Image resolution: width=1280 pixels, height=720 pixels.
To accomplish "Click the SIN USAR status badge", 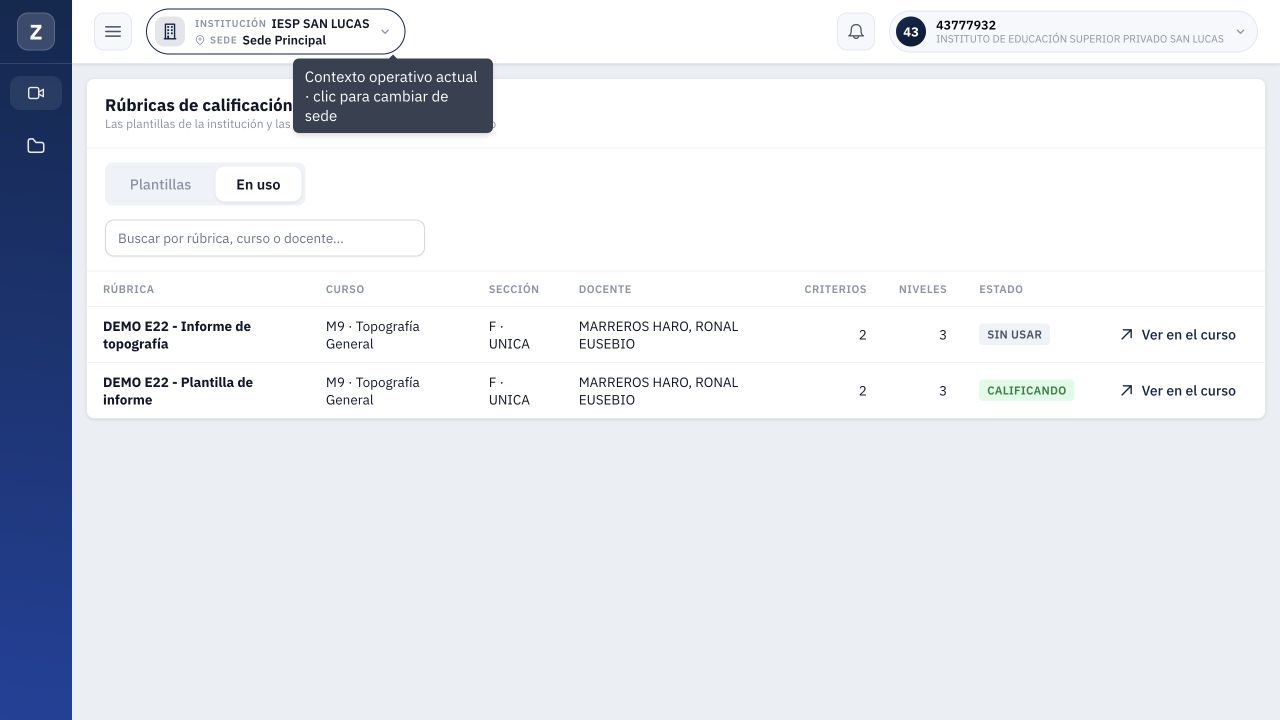I will pyautogui.click(x=1014, y=335).
